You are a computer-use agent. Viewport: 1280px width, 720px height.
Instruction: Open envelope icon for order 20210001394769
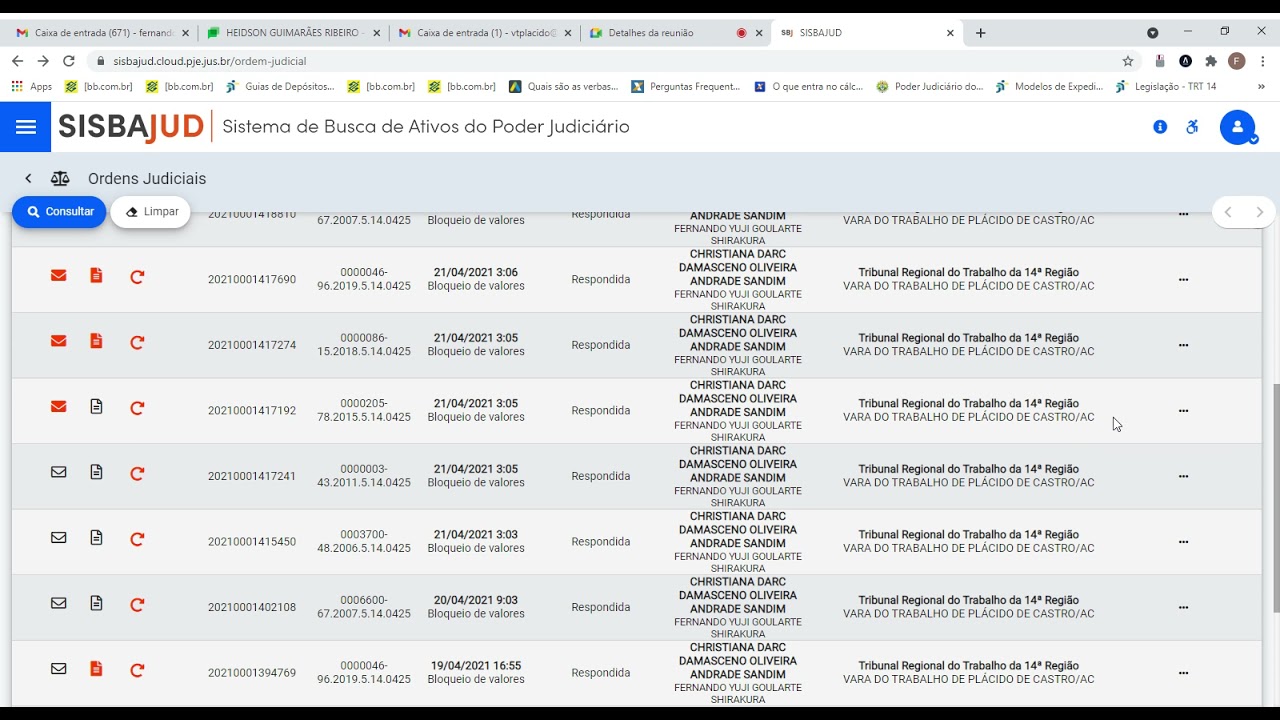[x=59, y=669]
